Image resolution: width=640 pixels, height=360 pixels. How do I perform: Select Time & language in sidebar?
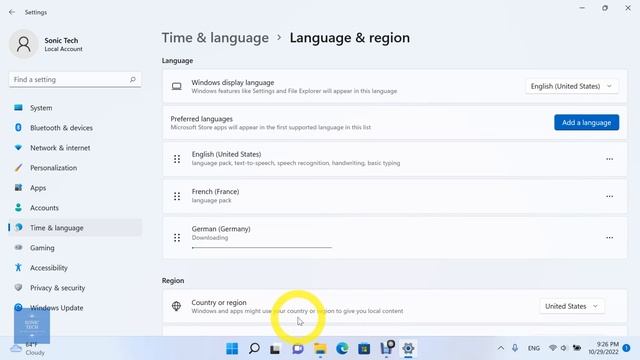75,228
